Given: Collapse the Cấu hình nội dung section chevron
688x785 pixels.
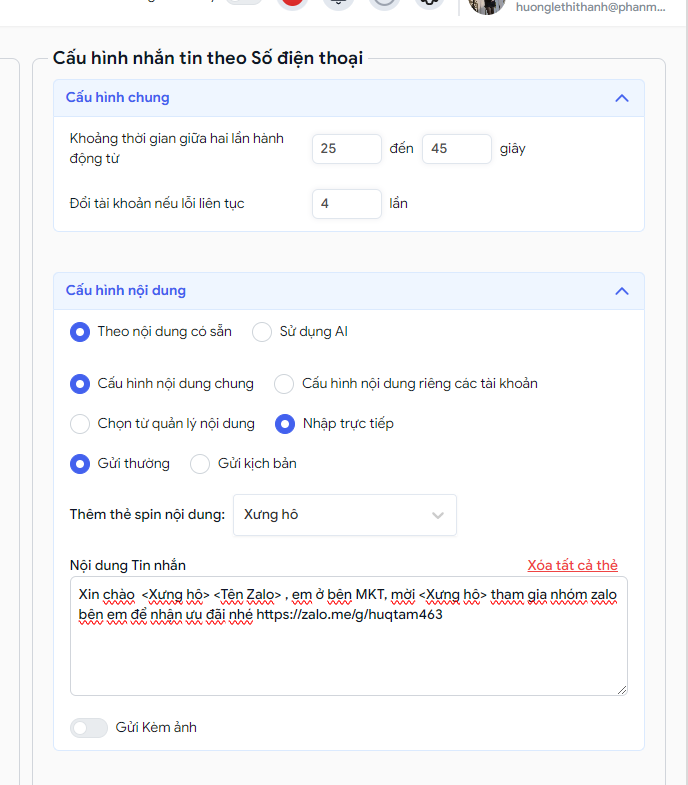Looking at the screenshot, I should coord(621,291).
